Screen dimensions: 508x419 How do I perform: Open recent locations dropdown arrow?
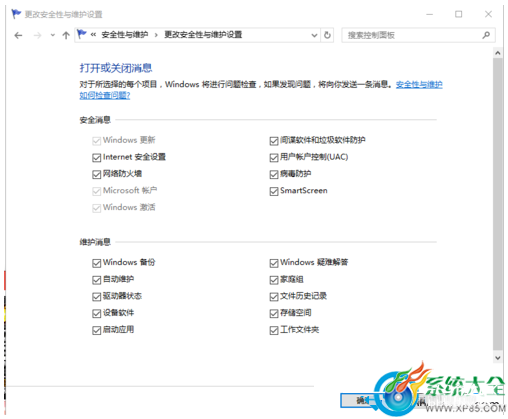tap(52, 35)
